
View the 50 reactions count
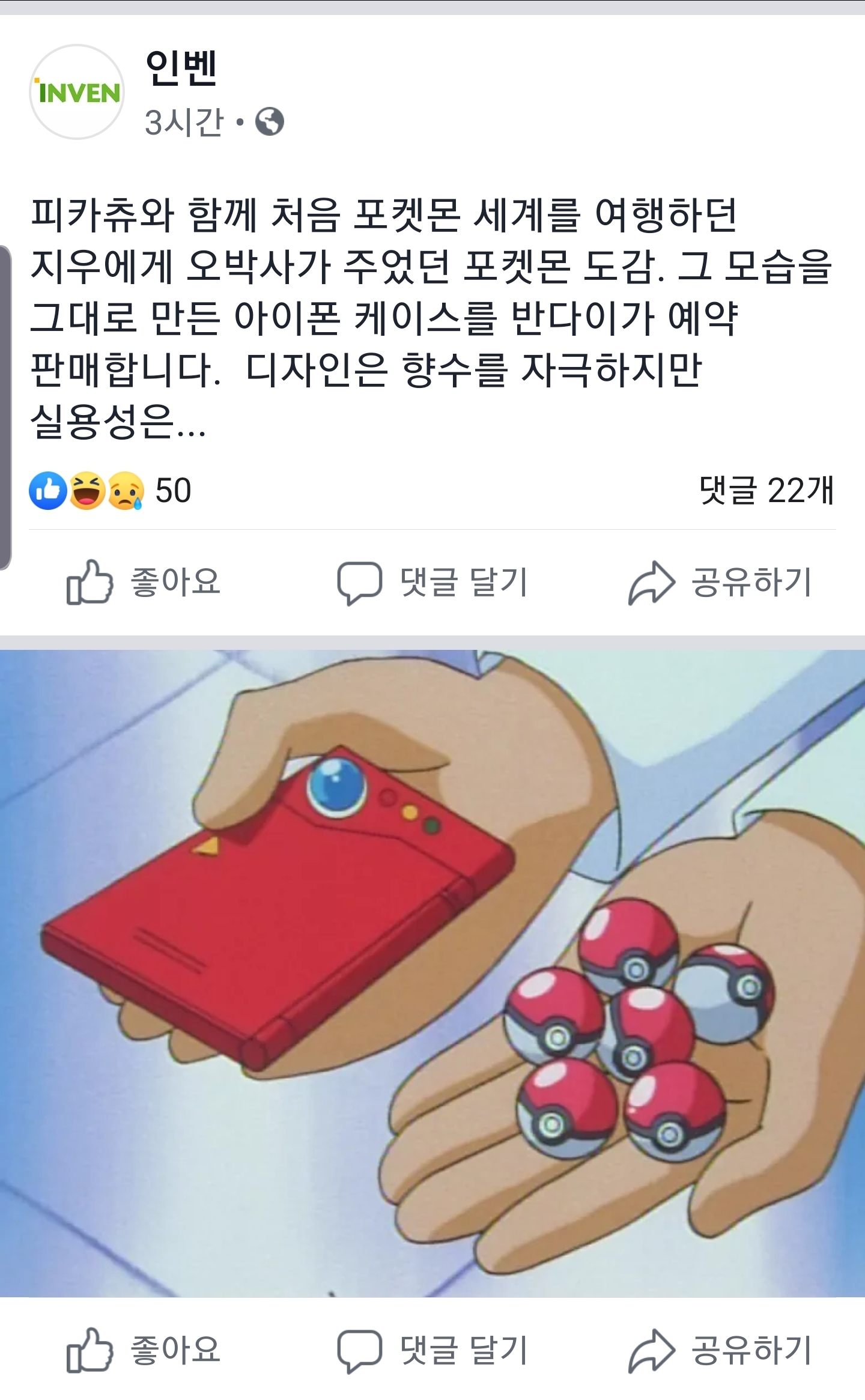[173, 491]
